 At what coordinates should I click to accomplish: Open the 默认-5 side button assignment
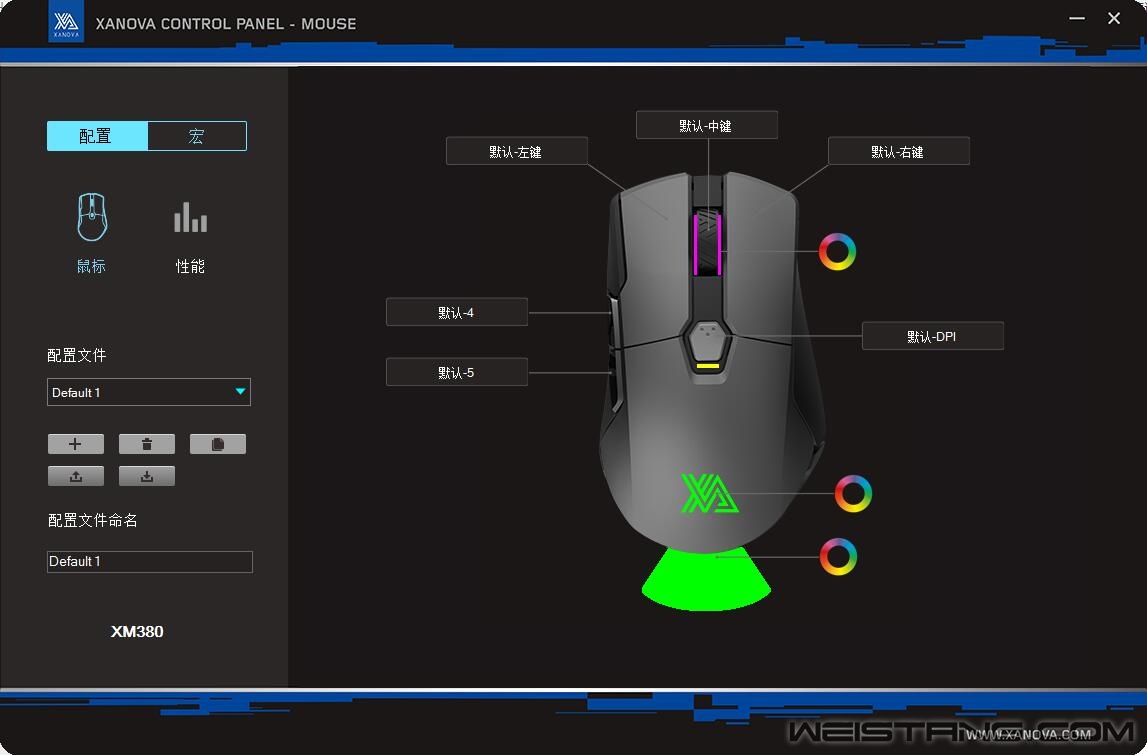point(456,373)
